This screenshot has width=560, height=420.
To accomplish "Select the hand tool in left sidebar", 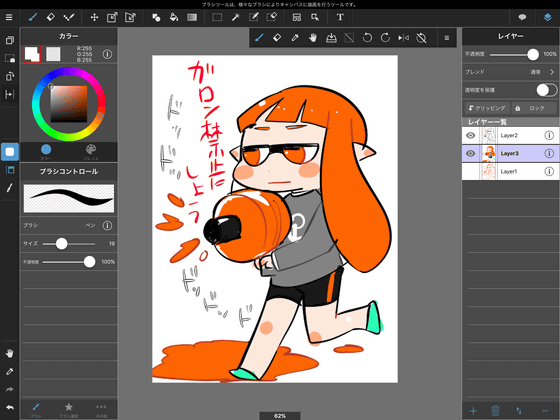I will pos(10,353).
